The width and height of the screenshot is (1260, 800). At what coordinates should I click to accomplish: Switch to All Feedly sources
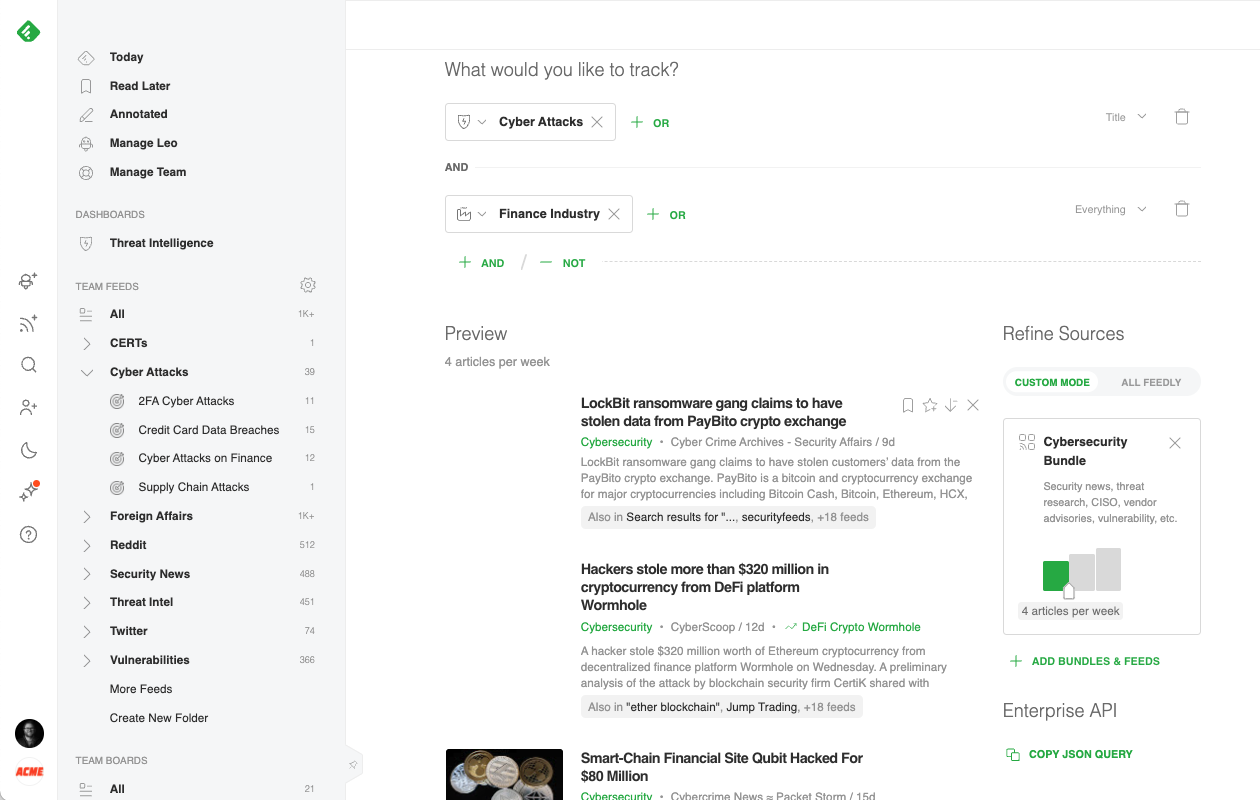(x=1150, y=382)
